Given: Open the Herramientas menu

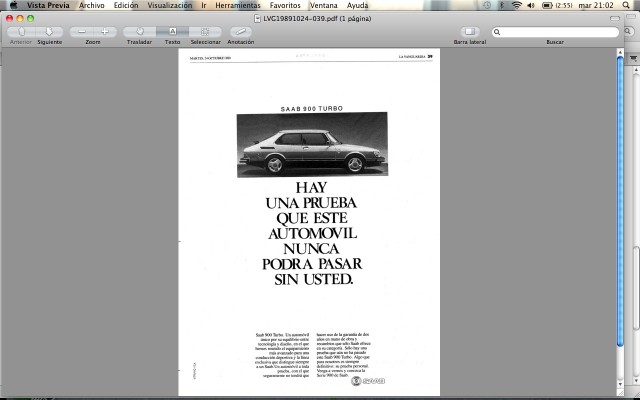Looking at the screenshot, I should (x=238, y=5).
